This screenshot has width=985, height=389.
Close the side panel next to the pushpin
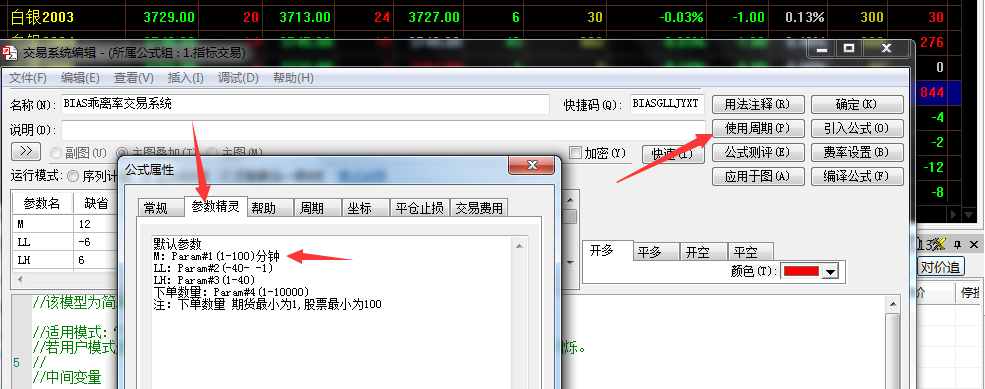[x=974, y=244]
